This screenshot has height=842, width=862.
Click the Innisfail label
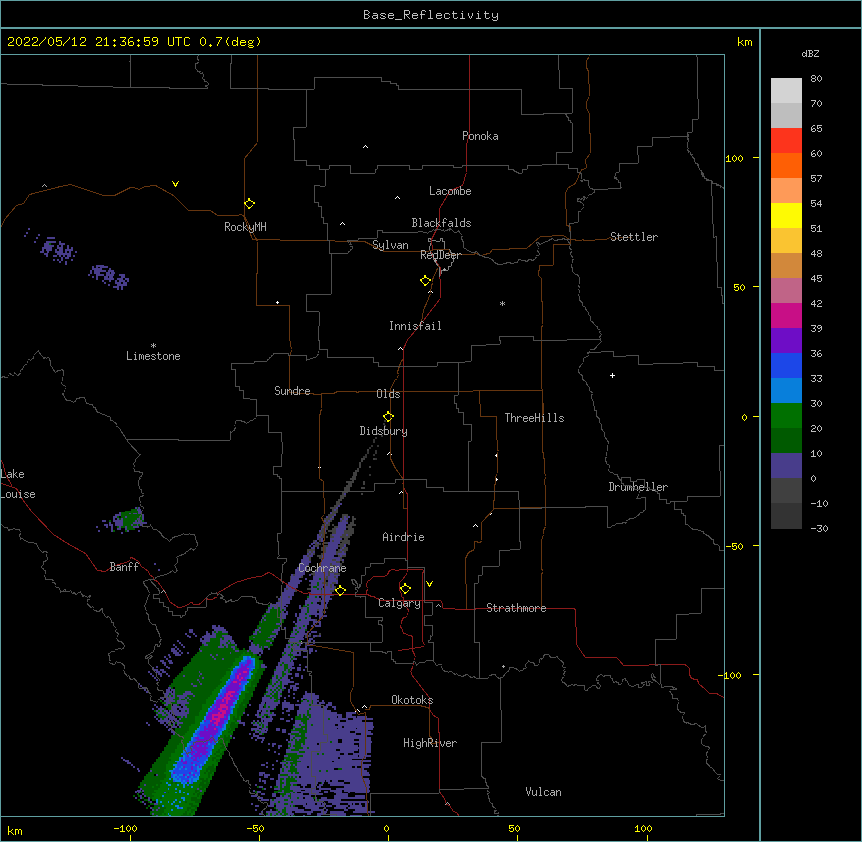(415, 326)
